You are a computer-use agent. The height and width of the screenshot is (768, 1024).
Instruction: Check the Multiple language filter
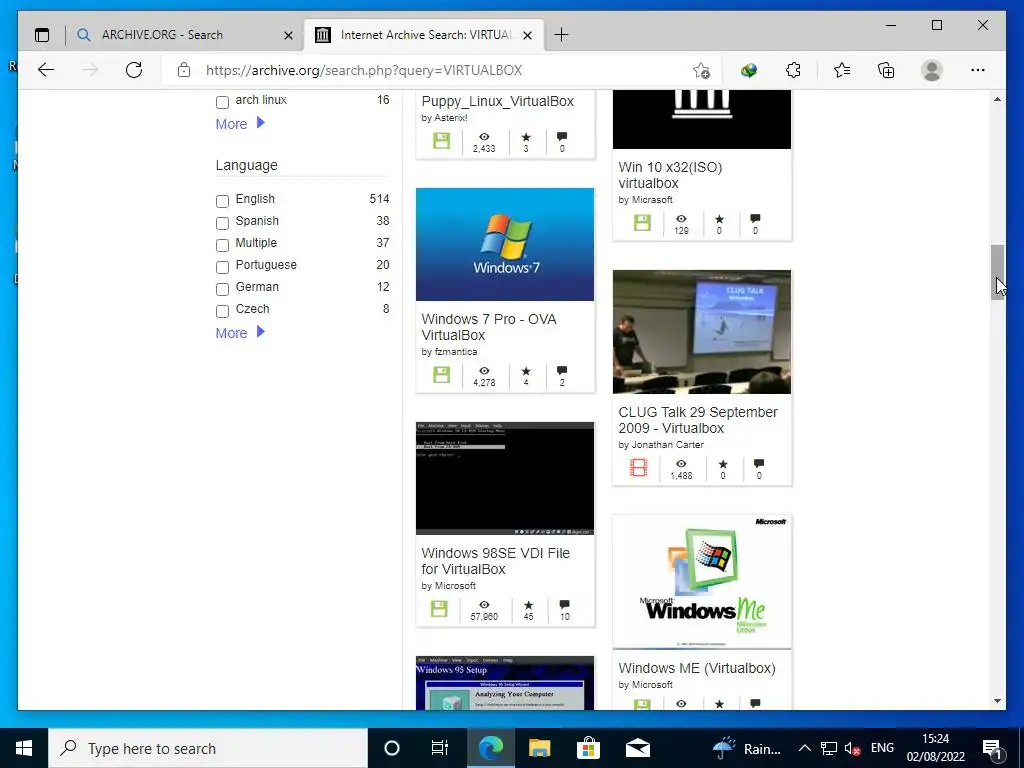click(222, 245)
